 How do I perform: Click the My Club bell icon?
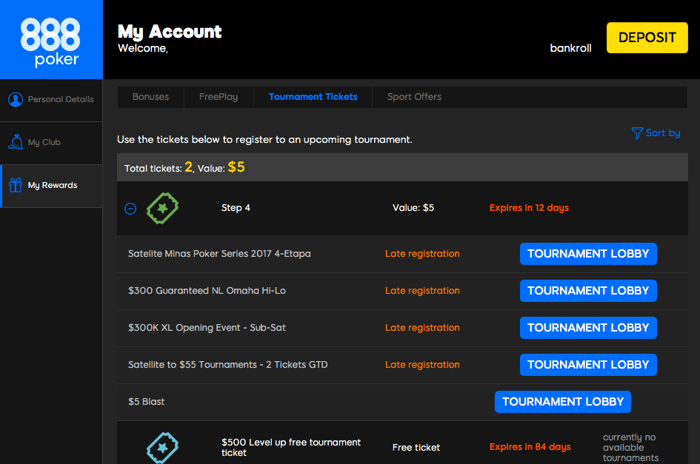pyautogui.click(x=16, y=142)
